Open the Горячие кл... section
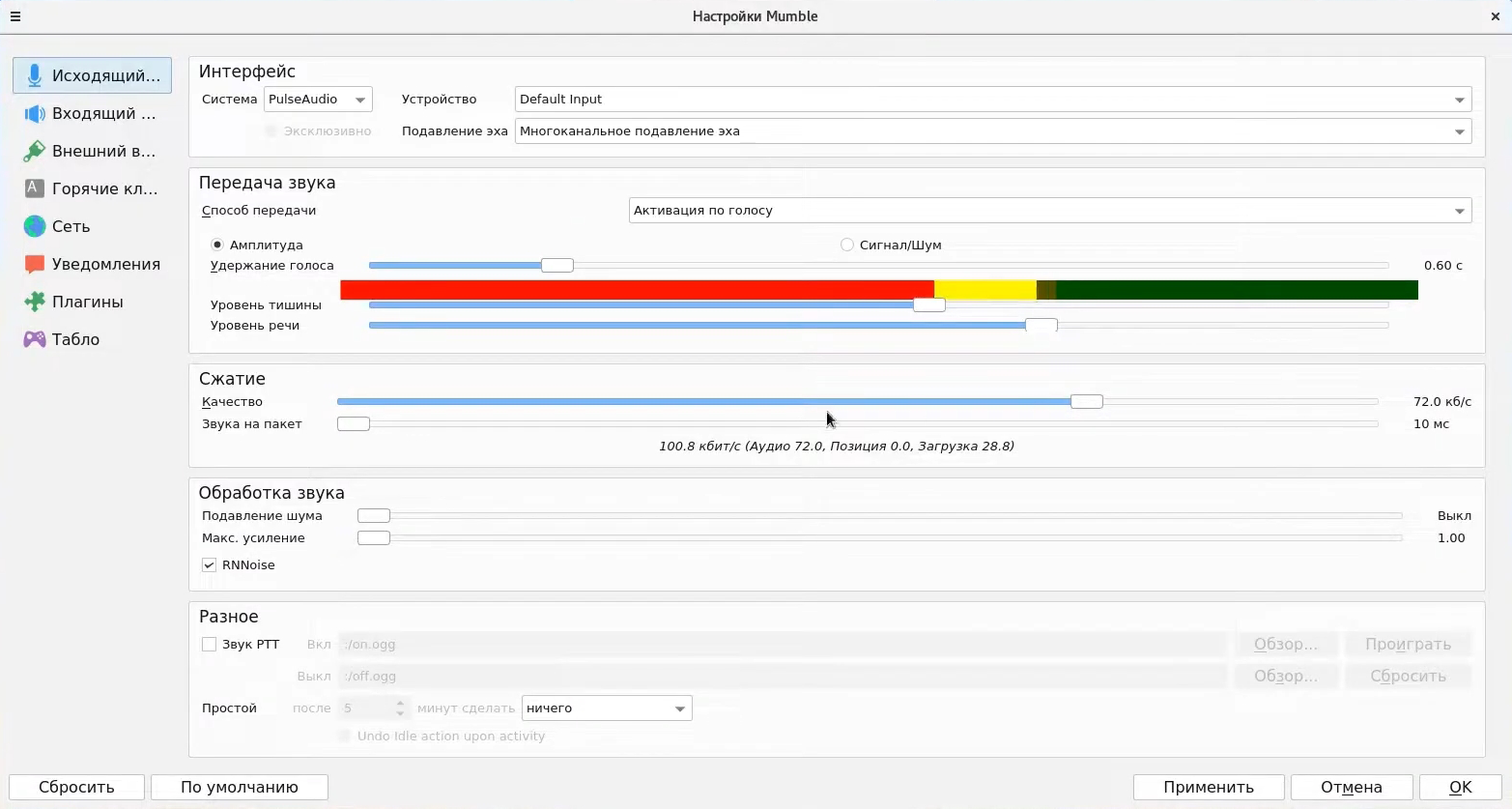 point(92,188)
